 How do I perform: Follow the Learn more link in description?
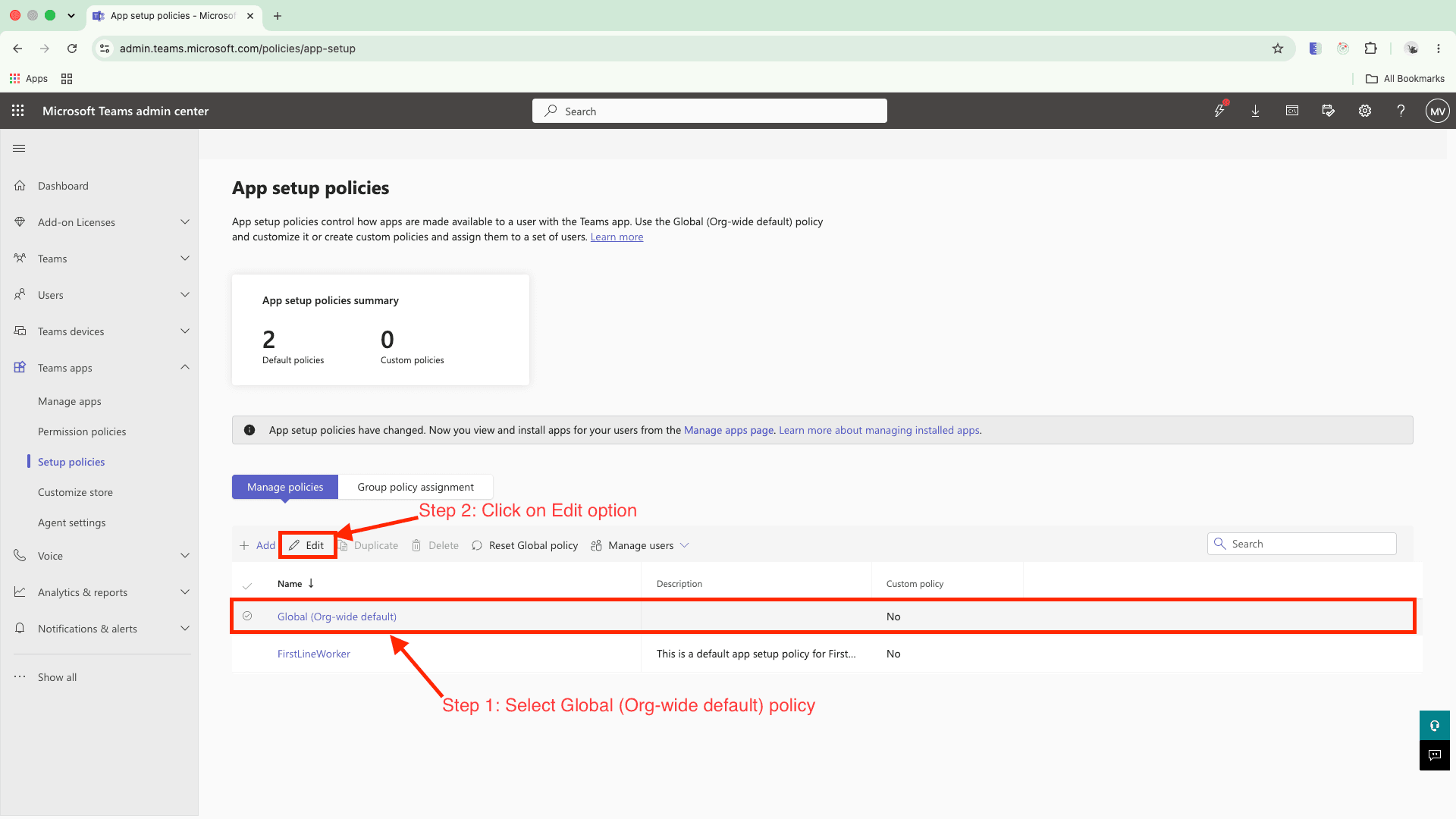617,237
